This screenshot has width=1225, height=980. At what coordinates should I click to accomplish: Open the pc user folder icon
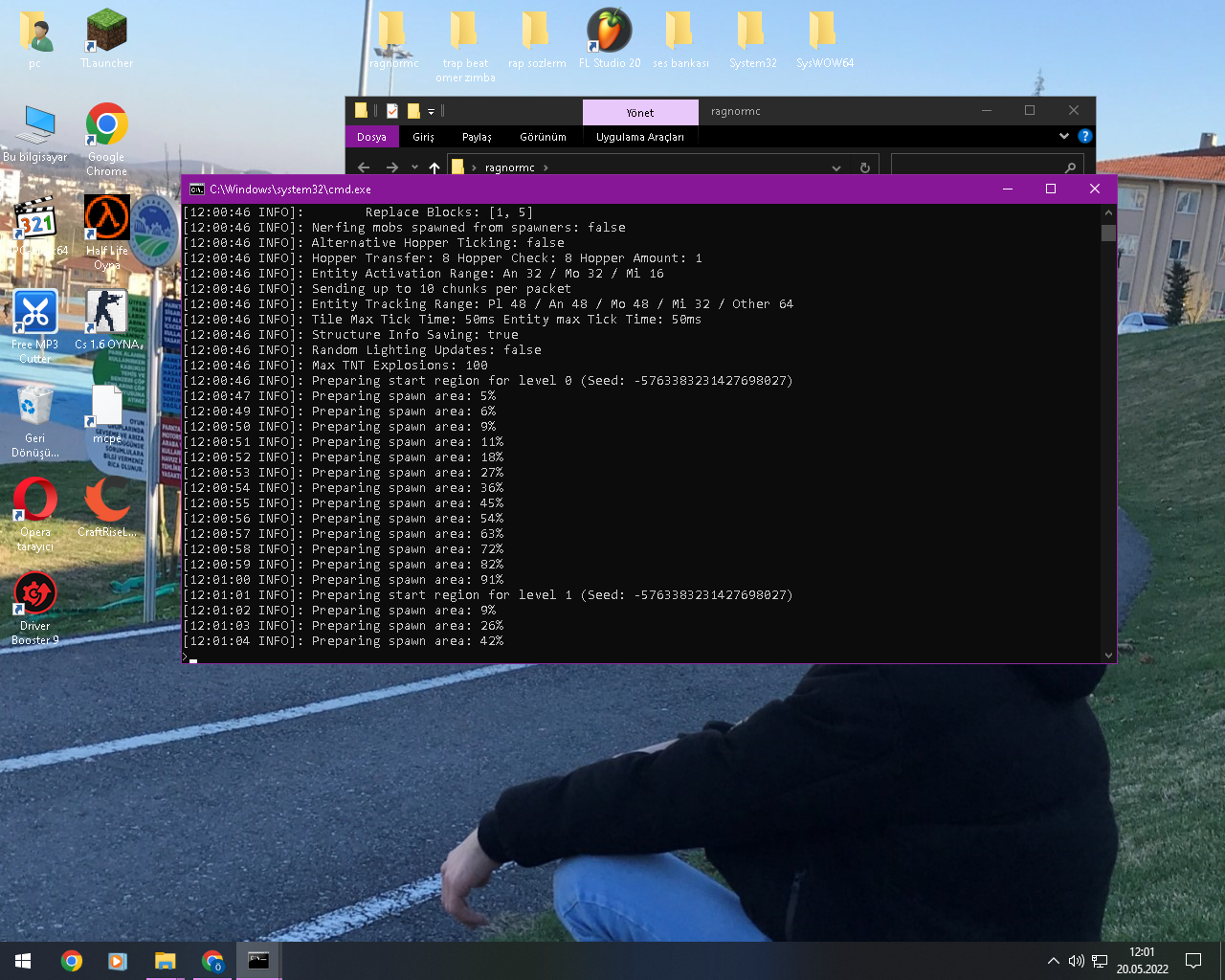click(34, 39)
